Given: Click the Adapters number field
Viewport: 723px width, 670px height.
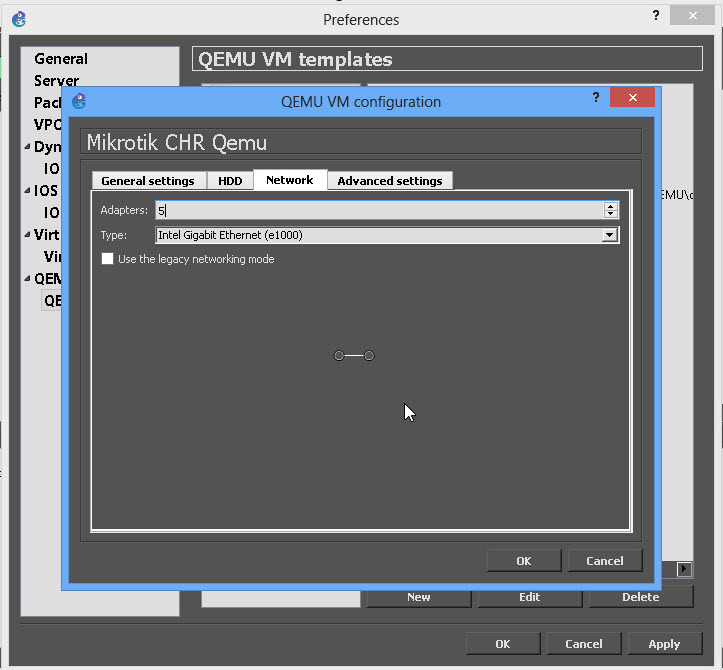Looking at the screenshot, I should tap(379, 210).
